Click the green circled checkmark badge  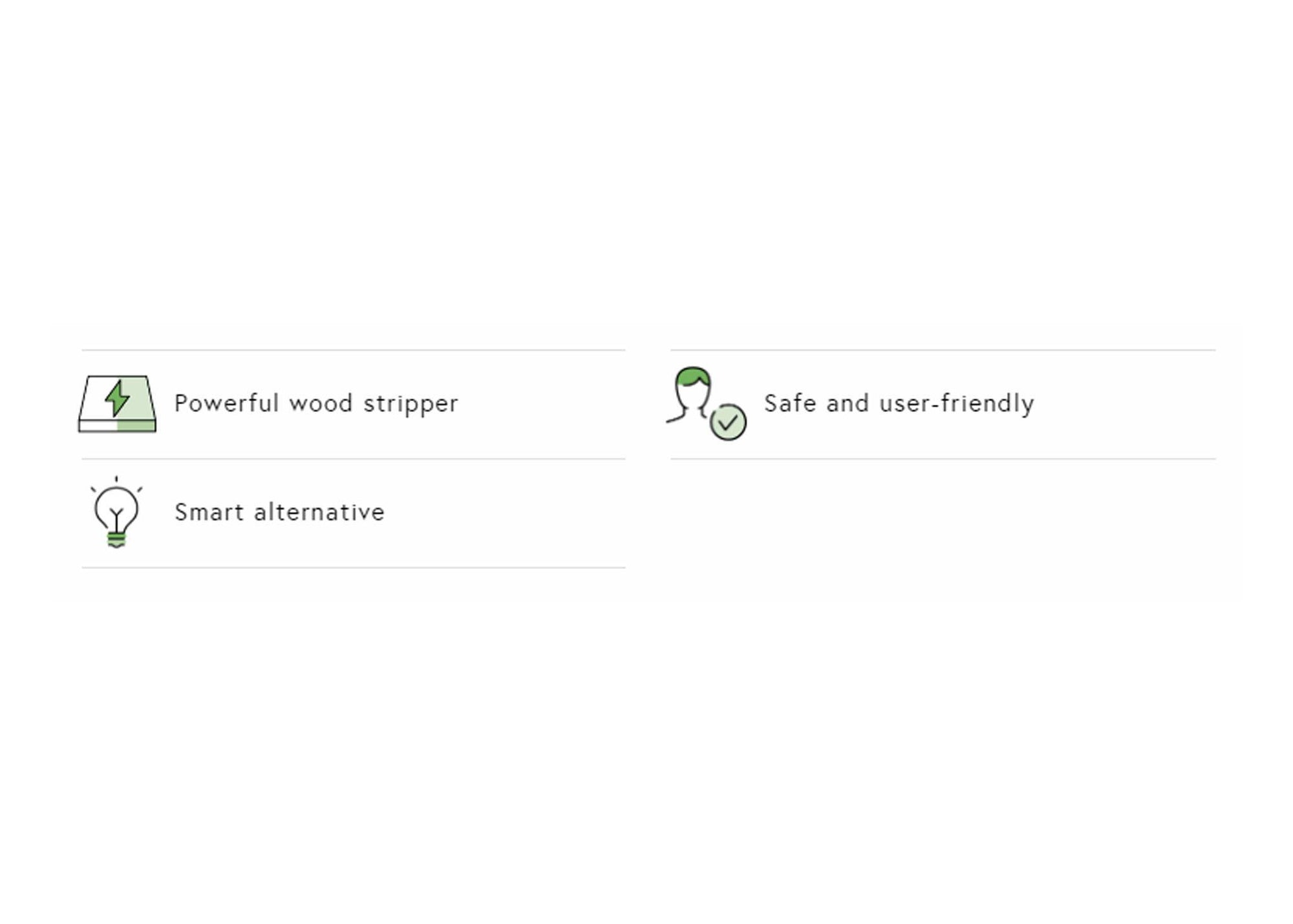click(728, 422)
